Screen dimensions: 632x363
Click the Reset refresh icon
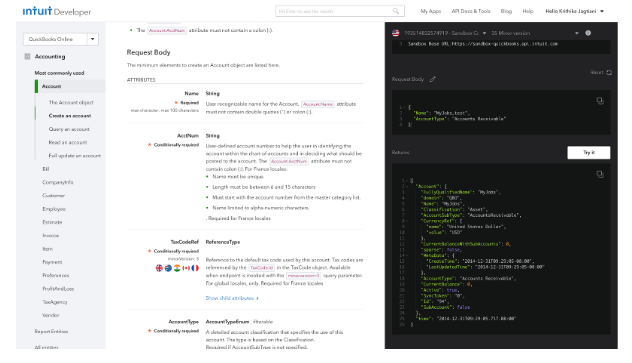tap(609, 73)
